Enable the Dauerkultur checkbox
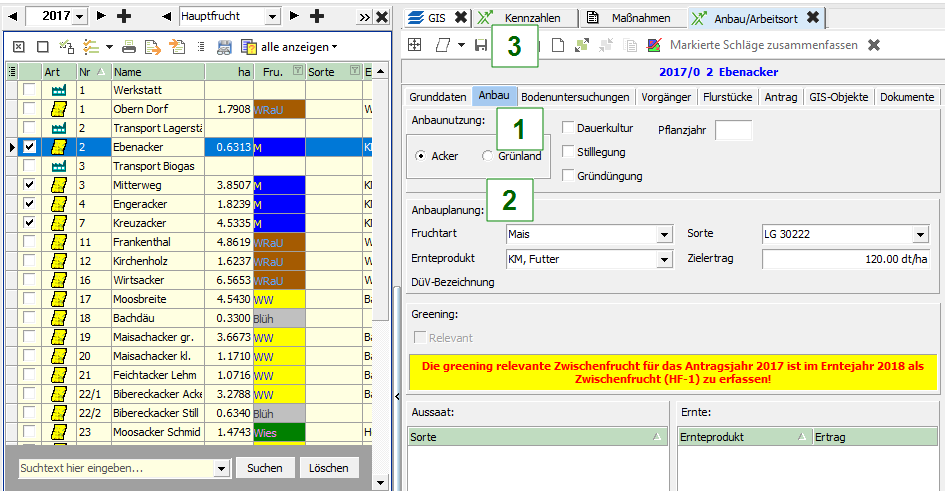This screenshot has height=491, width=945. coord(569,128)
